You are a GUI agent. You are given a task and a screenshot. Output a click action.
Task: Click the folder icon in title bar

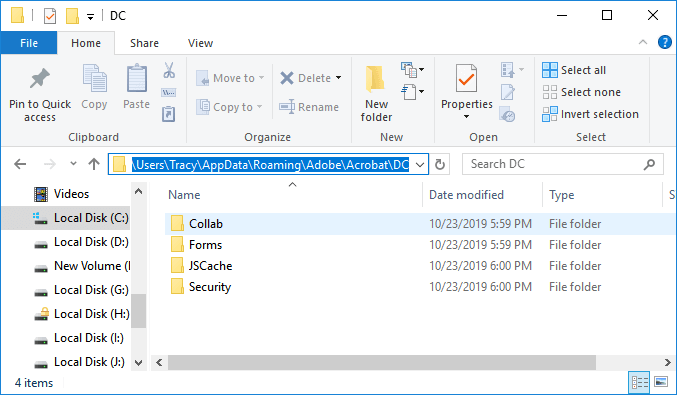[18, 15]
